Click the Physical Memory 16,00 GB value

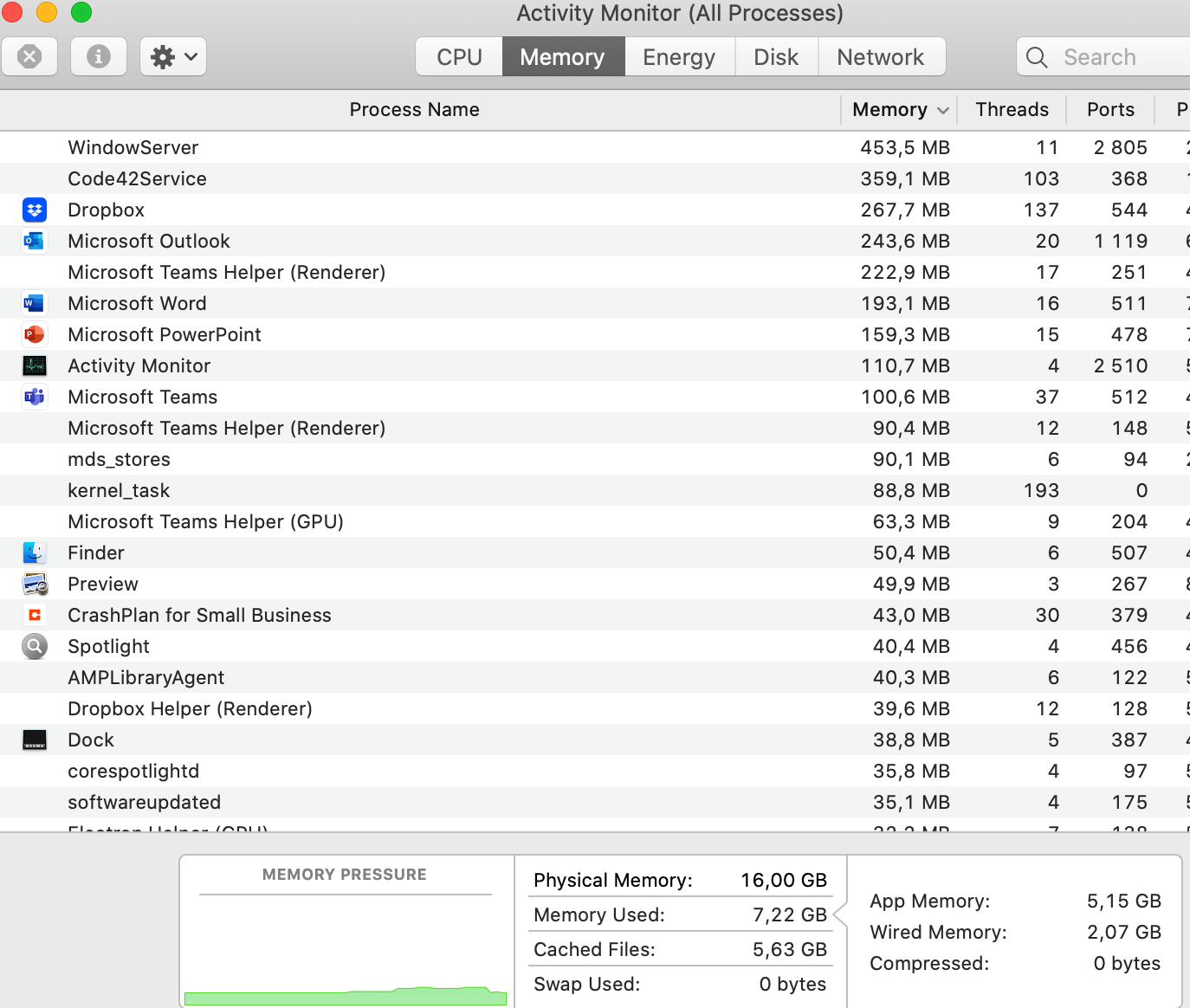tap(784, 880)
